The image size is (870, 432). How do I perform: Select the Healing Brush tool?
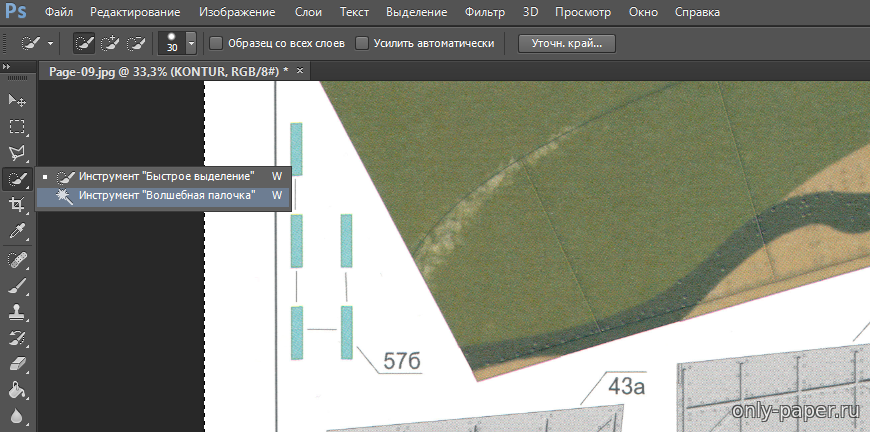coord(17,260)
